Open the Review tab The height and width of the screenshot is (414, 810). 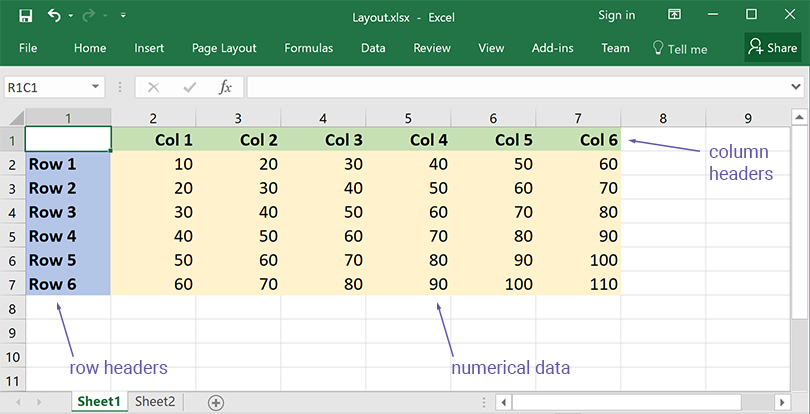(x=432, y=48)
